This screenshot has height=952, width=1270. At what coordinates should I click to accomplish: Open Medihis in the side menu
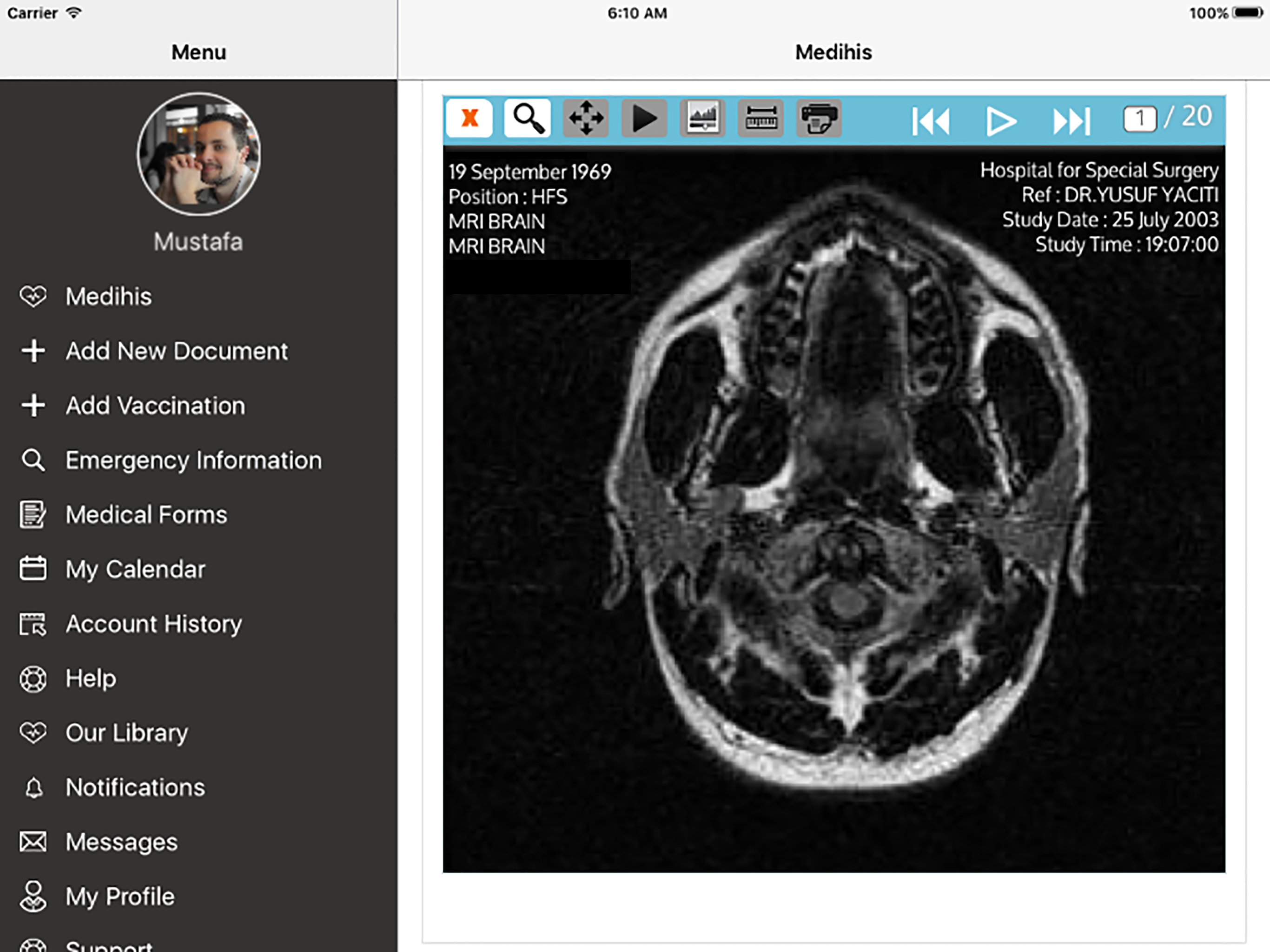(198, 297)
